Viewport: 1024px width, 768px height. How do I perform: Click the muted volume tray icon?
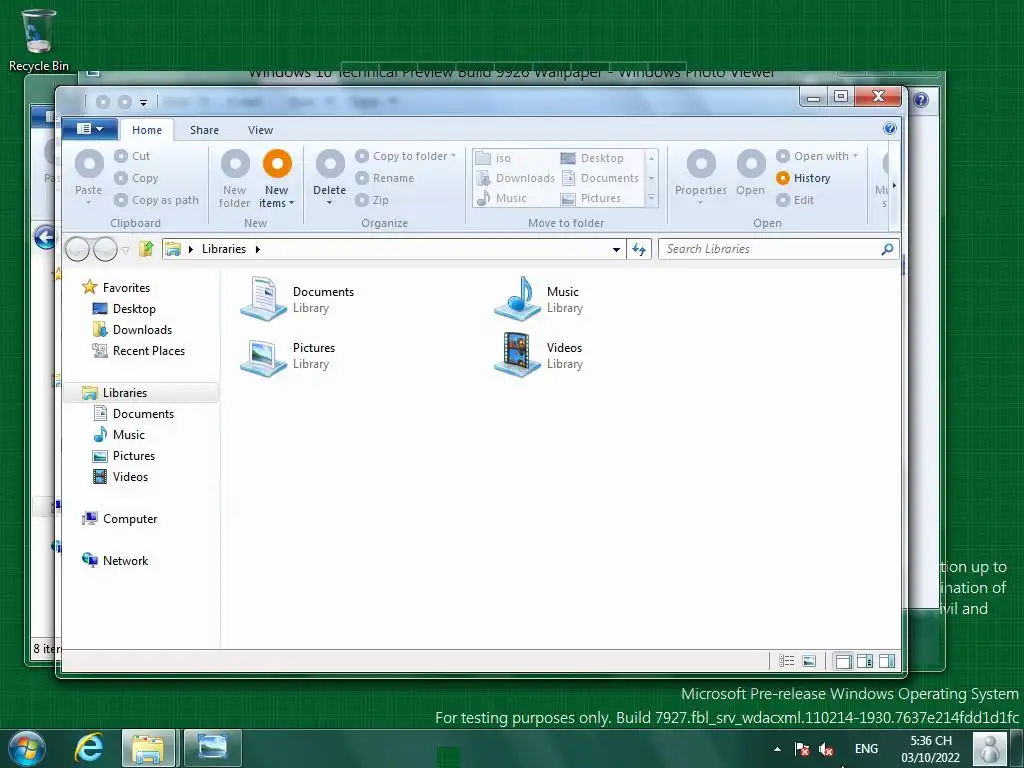click(825, 749)
